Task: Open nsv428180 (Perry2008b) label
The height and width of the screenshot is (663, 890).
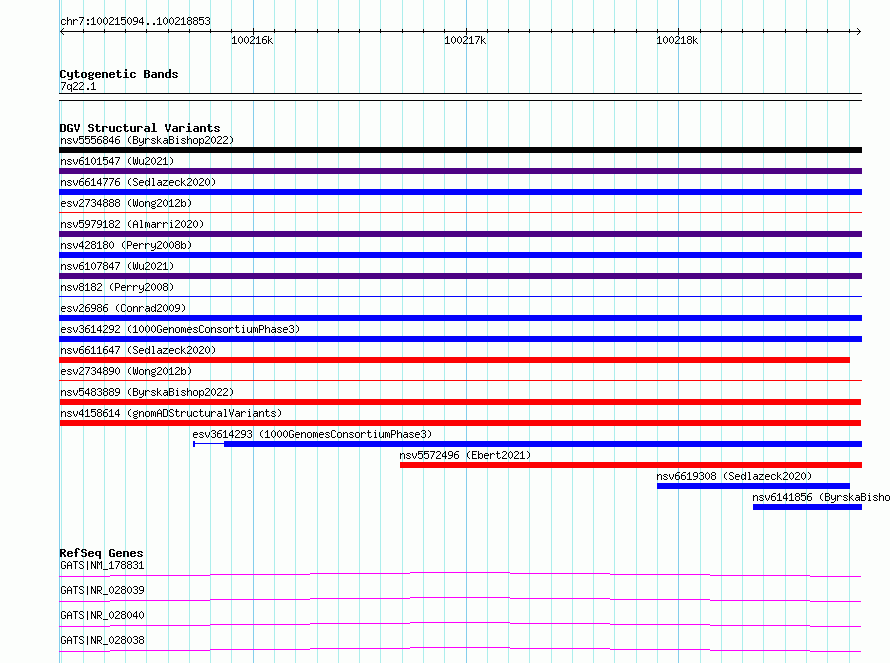Action: 126,245
